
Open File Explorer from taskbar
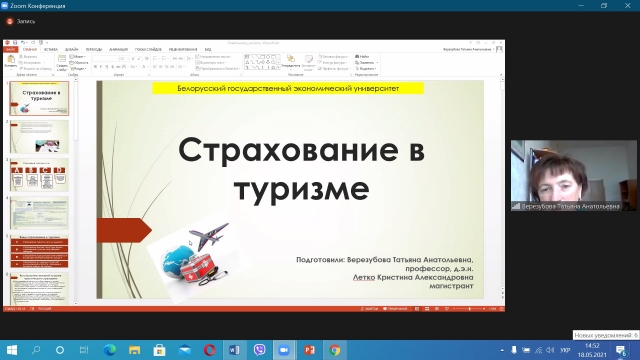134,350
